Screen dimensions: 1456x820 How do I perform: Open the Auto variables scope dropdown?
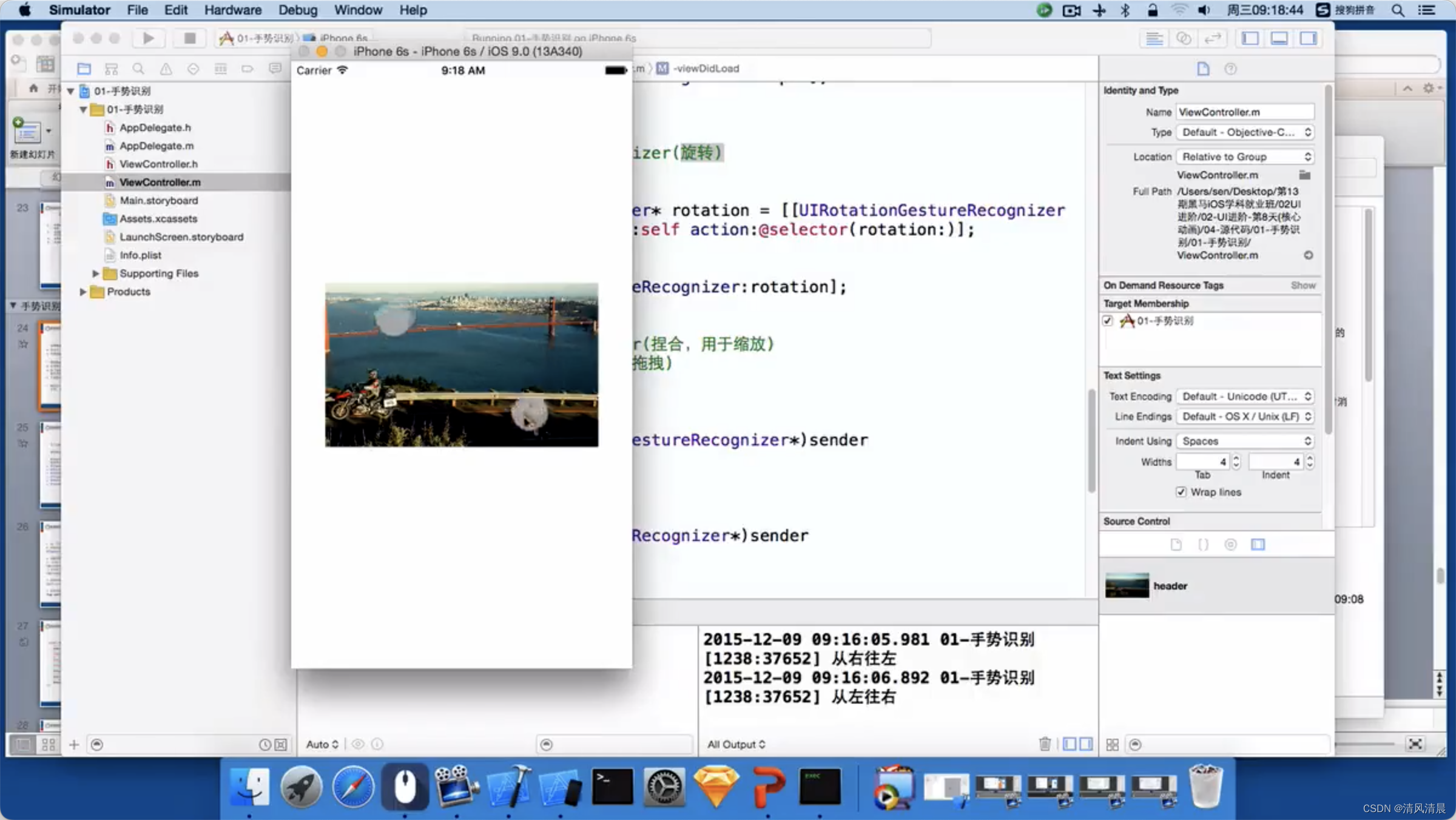click(322, 744)
